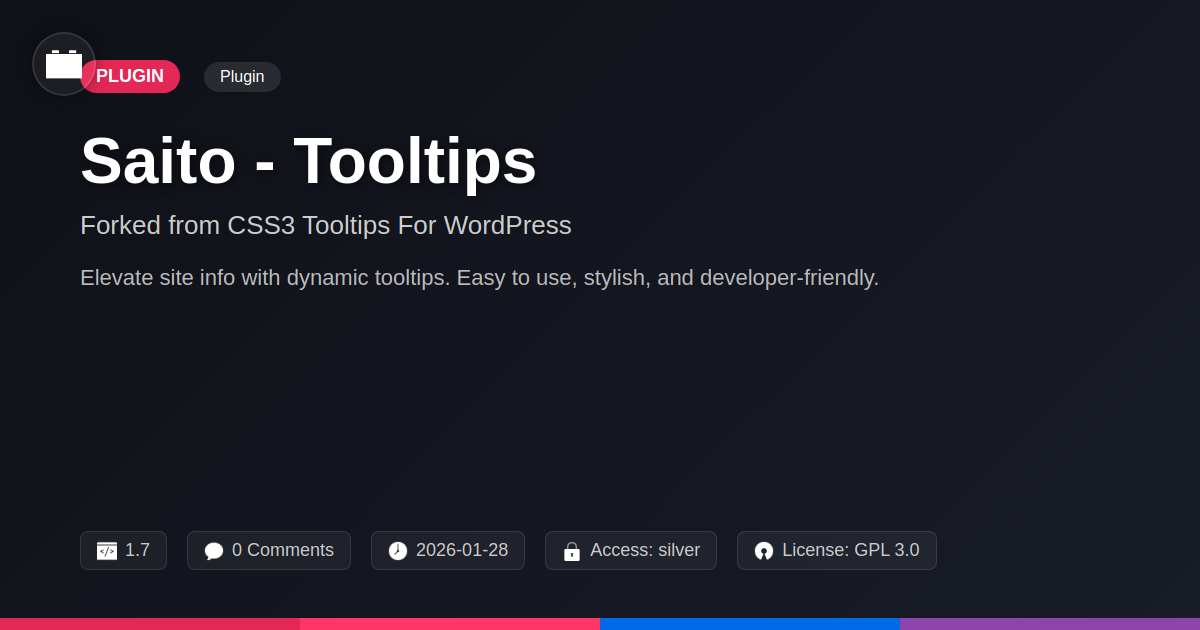Click the comments speech bubble icon
The height and width of the screenshot is (630, 1200).
click(214, 551)
